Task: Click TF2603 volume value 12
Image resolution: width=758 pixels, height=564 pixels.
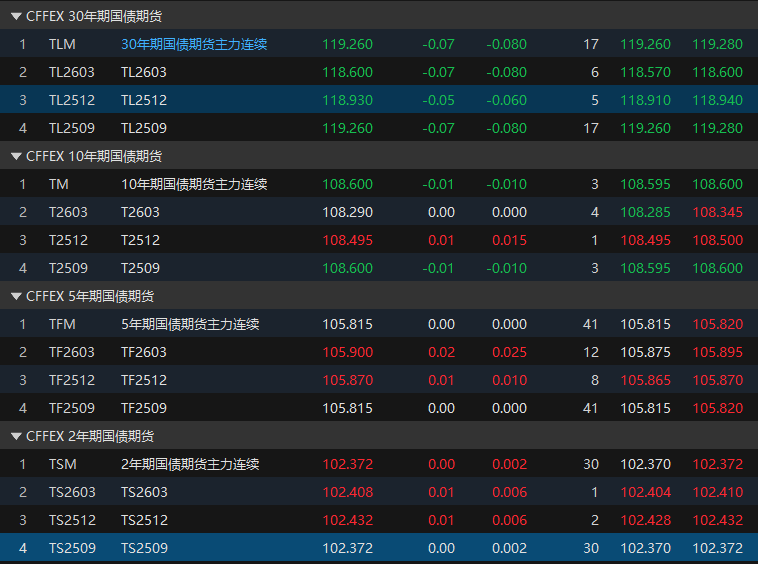Action: (x=591, y=352)
